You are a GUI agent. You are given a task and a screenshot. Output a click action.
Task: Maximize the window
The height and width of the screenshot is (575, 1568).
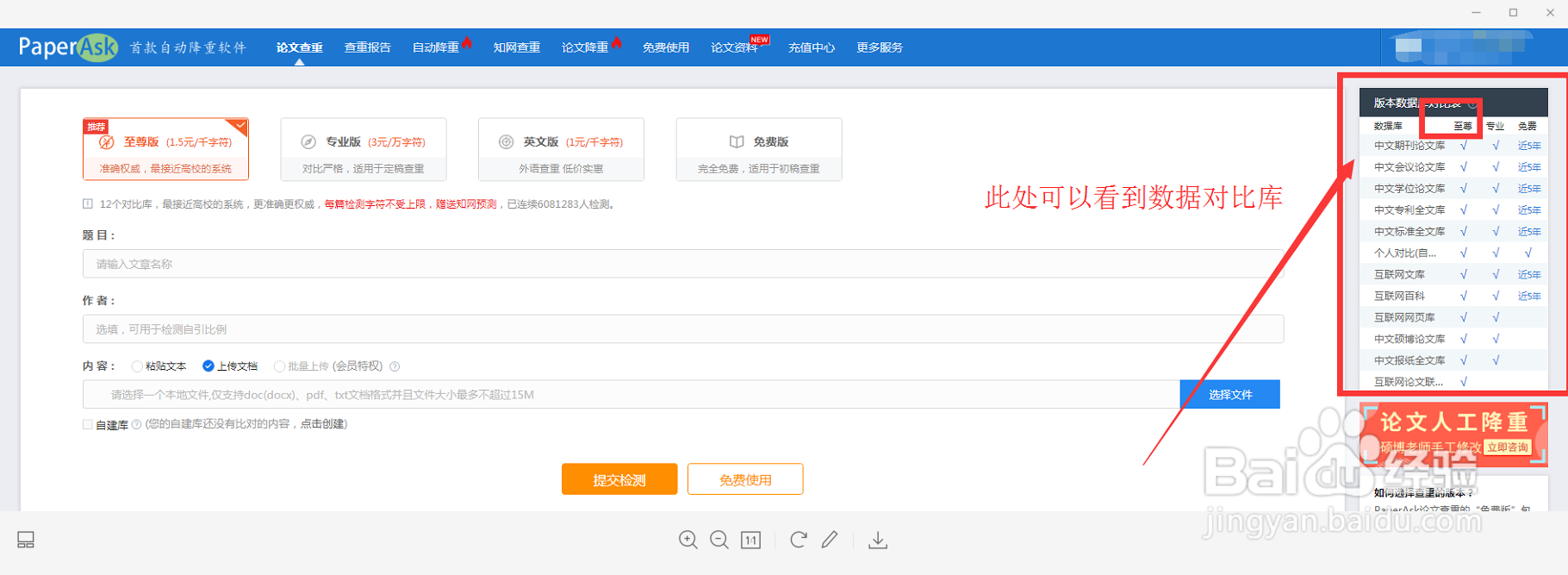pyautogui.click(x=1513, y=12)
